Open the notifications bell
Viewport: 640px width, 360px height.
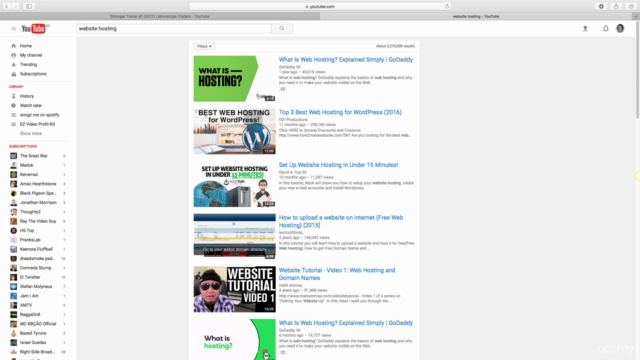[x=605, y=29]
